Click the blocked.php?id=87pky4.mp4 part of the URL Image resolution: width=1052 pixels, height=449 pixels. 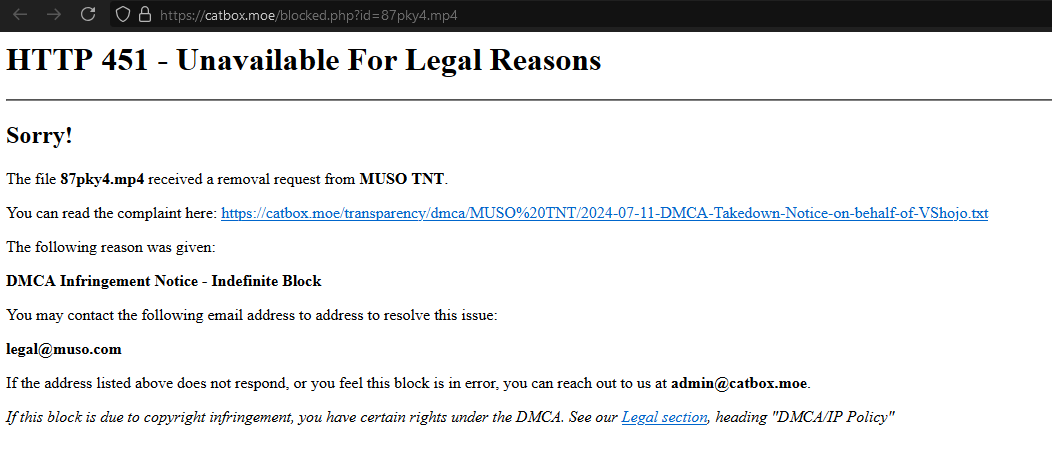point(369,15)
